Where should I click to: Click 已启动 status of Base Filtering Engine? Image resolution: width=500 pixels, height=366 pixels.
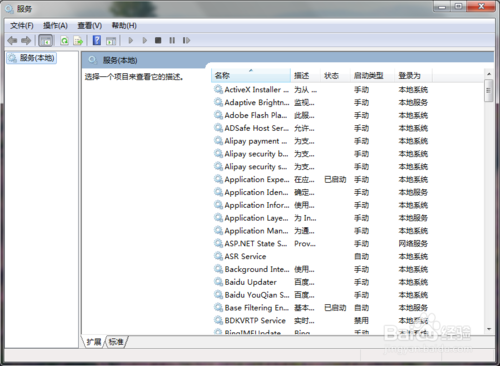(335, 308)
